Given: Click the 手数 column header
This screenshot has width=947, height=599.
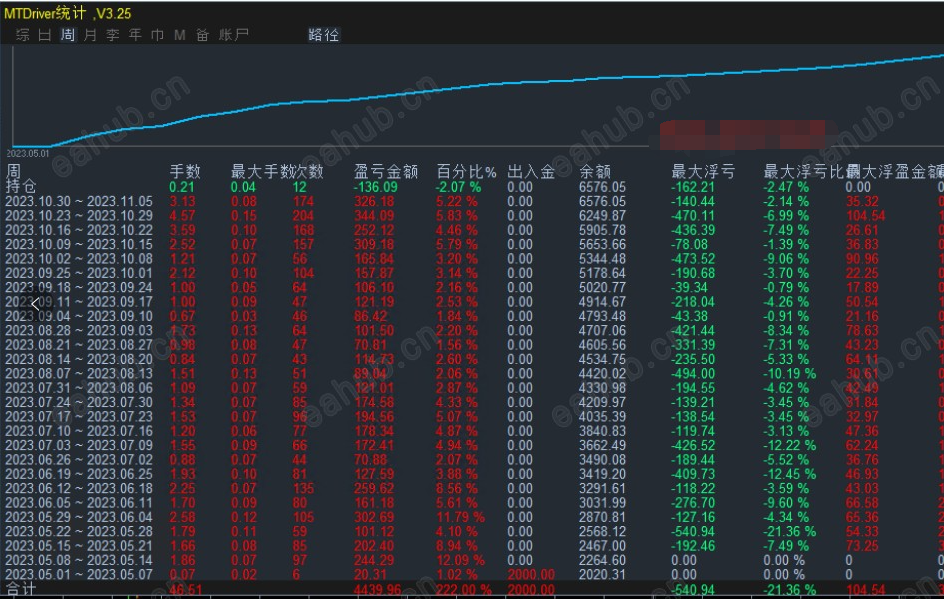Looking at the screenshot, I should tap(185, 171).
